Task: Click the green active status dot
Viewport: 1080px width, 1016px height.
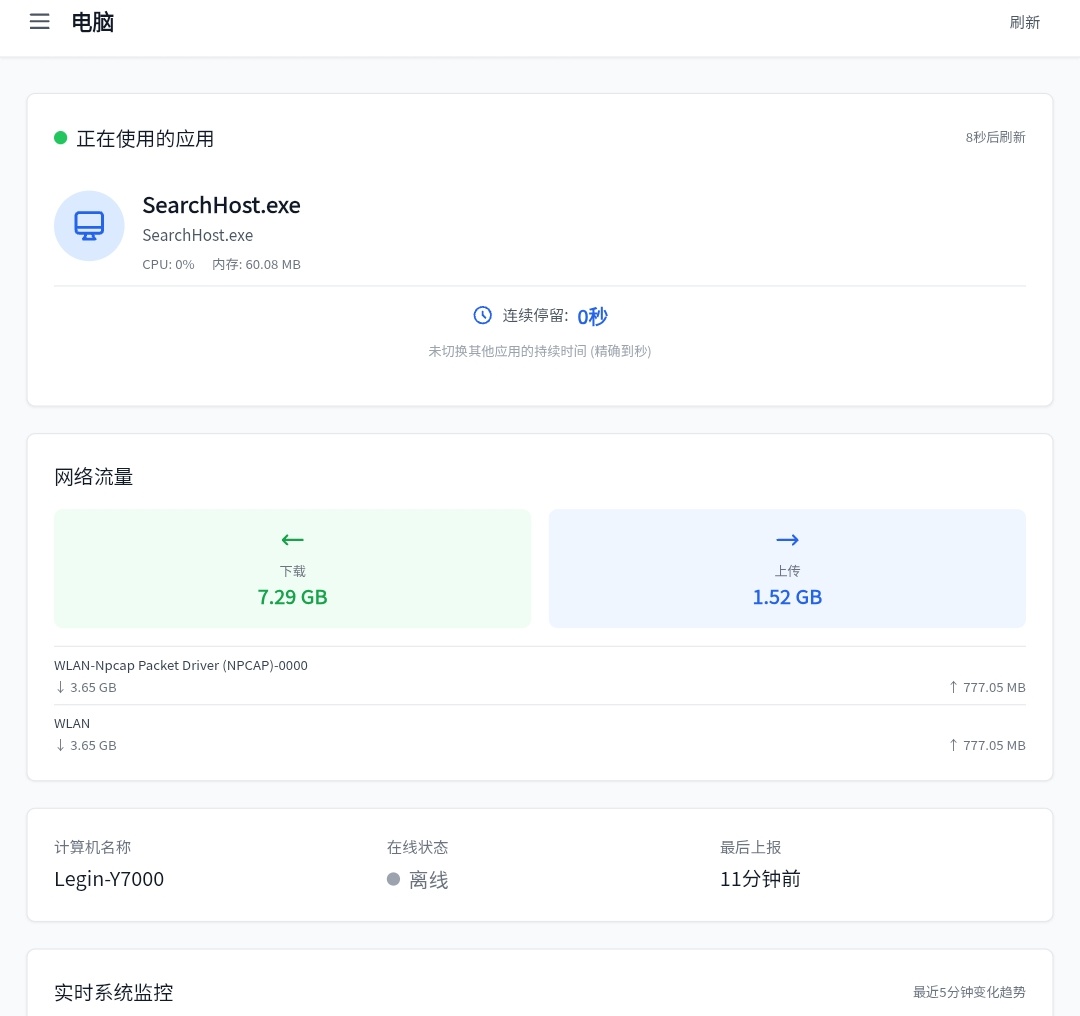Action: coord(61,138)
